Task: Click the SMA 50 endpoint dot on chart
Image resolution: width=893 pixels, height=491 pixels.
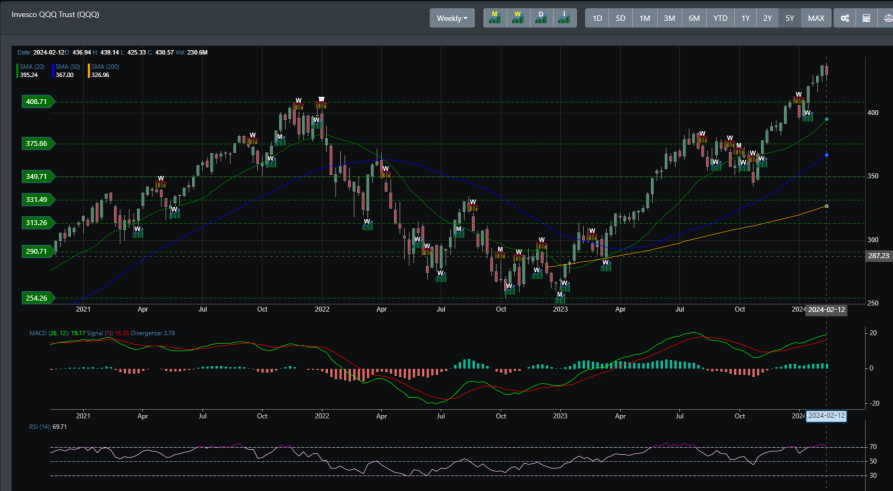Action: [x=826, y=155]
